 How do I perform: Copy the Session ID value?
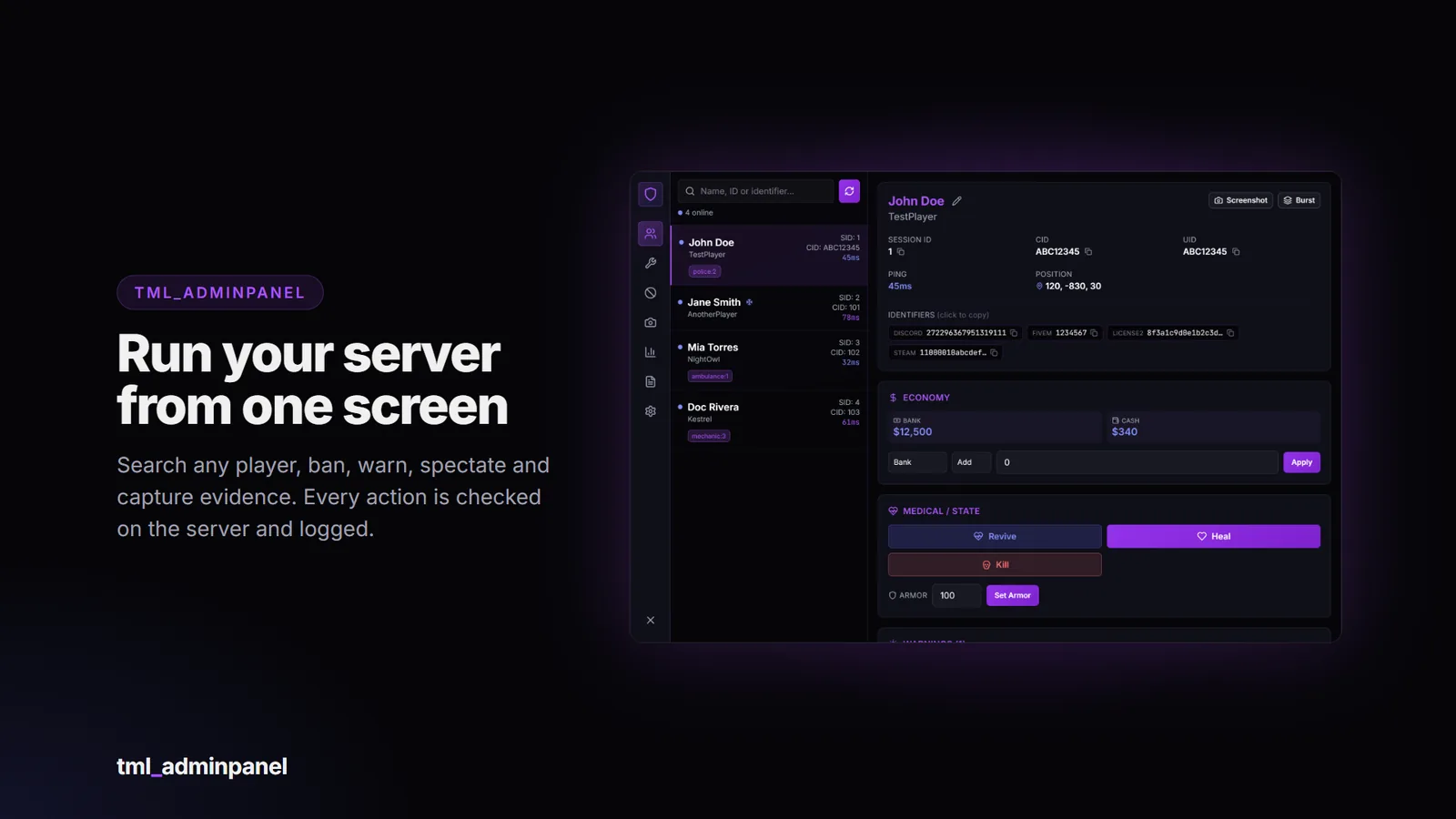(x=901, y=252)
